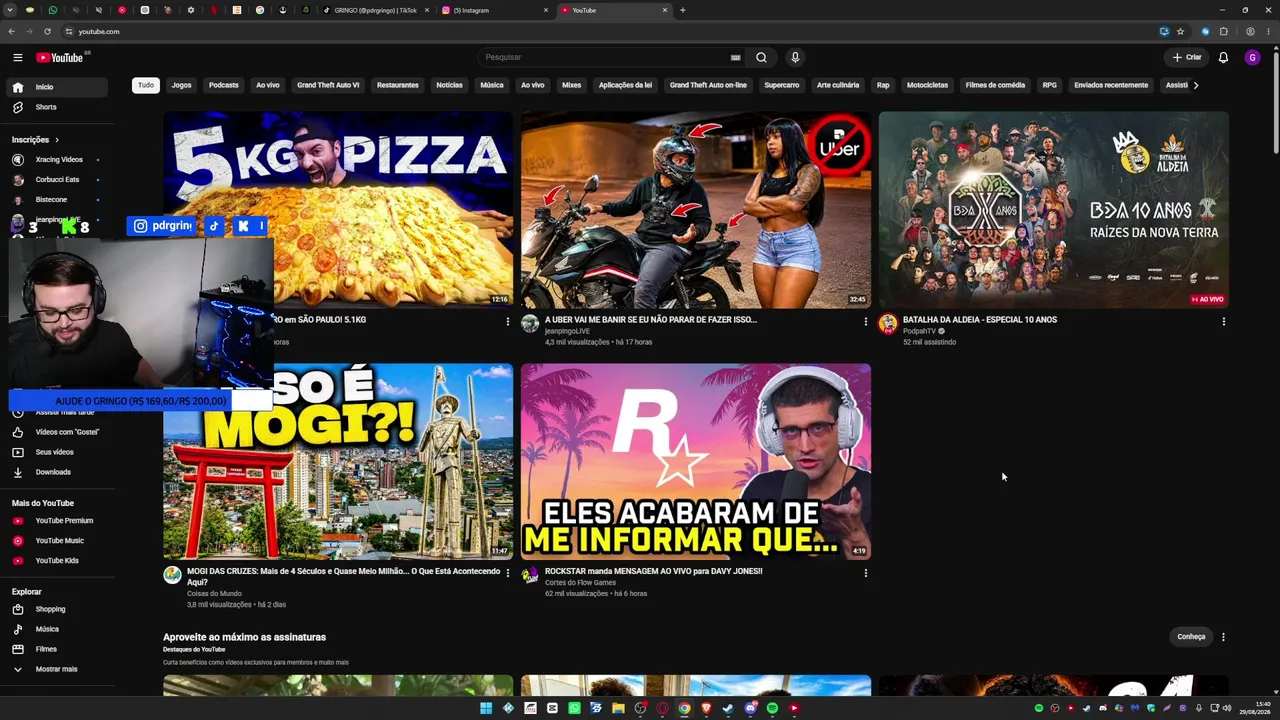Open Steam from the taskbar
Screen dimensions: 1280x720
728,708
